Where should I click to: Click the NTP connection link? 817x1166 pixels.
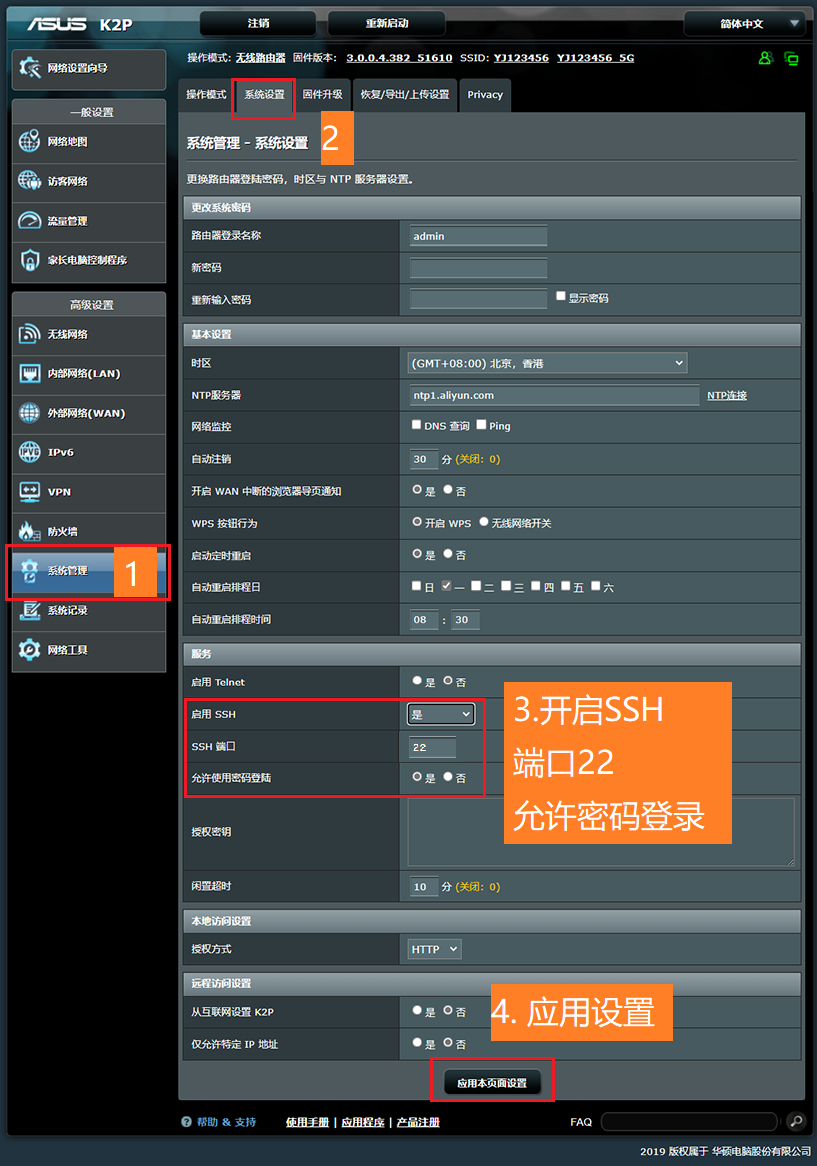(727, 396)
